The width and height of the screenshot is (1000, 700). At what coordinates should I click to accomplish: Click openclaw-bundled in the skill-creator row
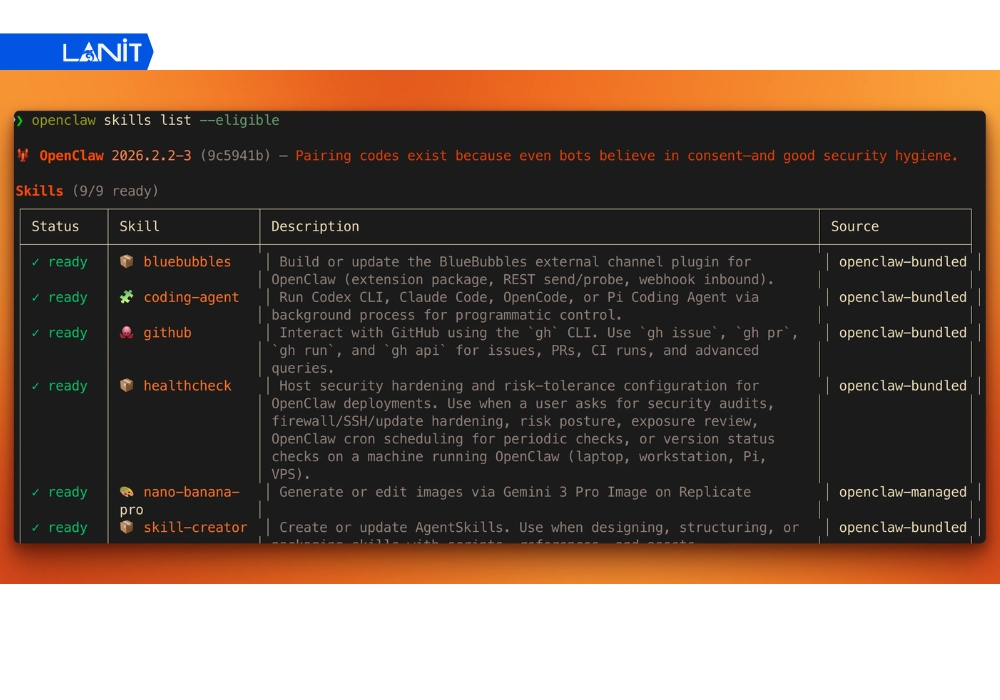(x=902, y=527)
